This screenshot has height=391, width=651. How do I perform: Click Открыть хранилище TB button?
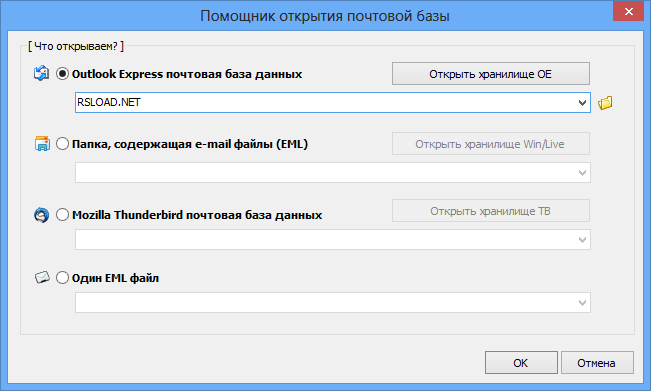(491, 211)
